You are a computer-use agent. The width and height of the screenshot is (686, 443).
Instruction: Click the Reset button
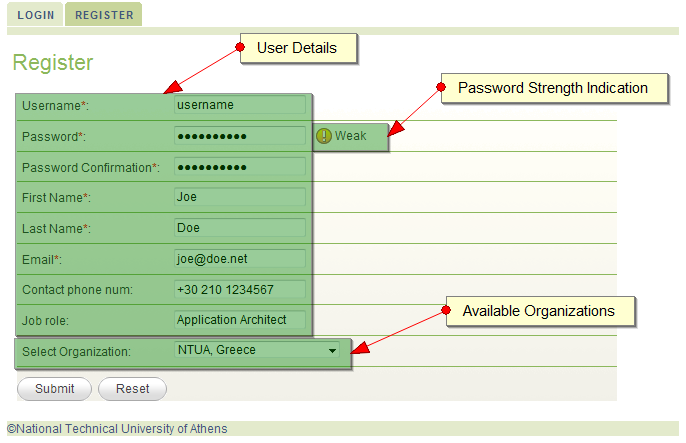133,389
